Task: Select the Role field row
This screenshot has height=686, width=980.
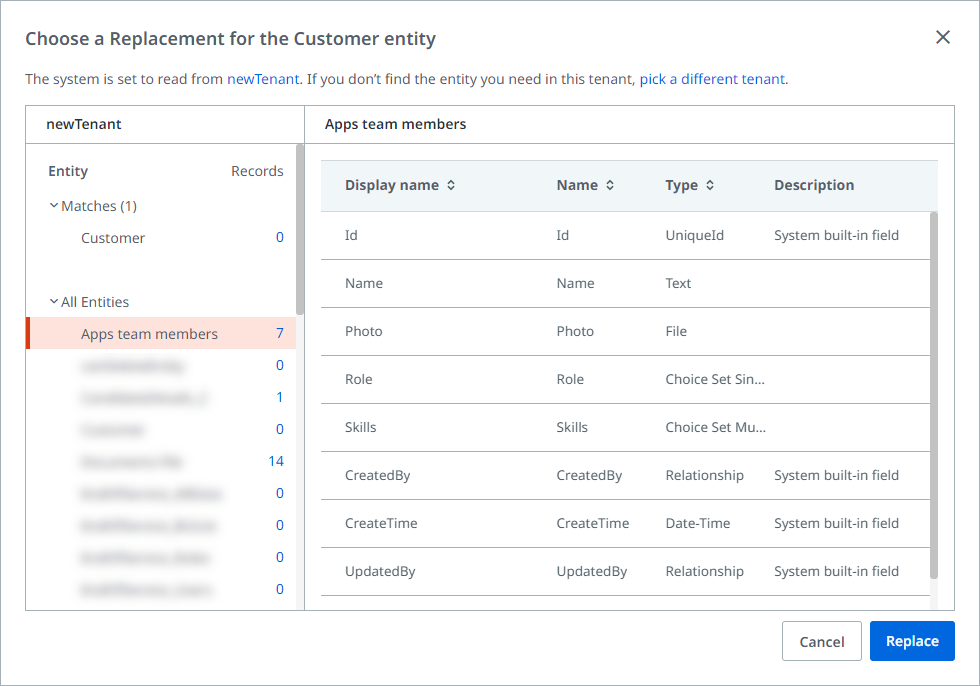Action: 625,379
